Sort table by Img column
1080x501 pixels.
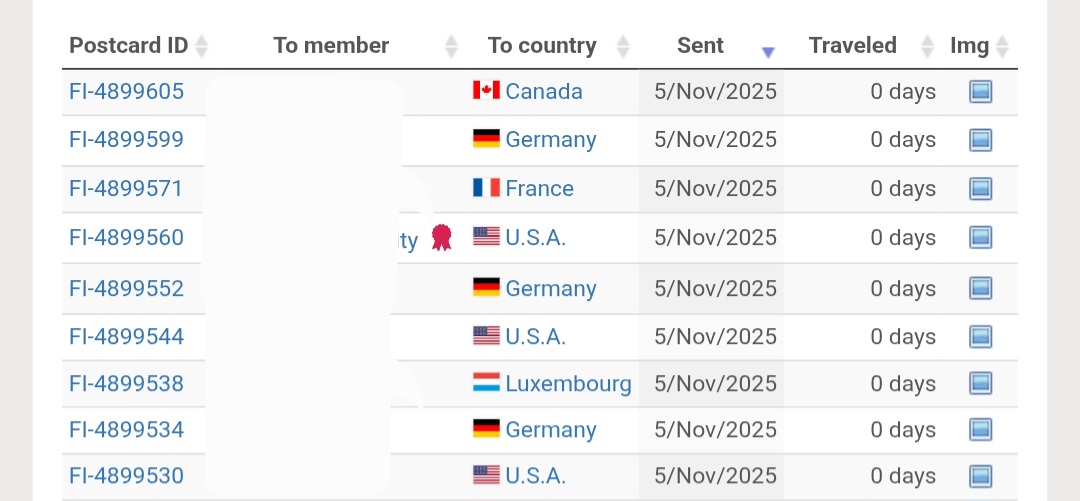1002,46
